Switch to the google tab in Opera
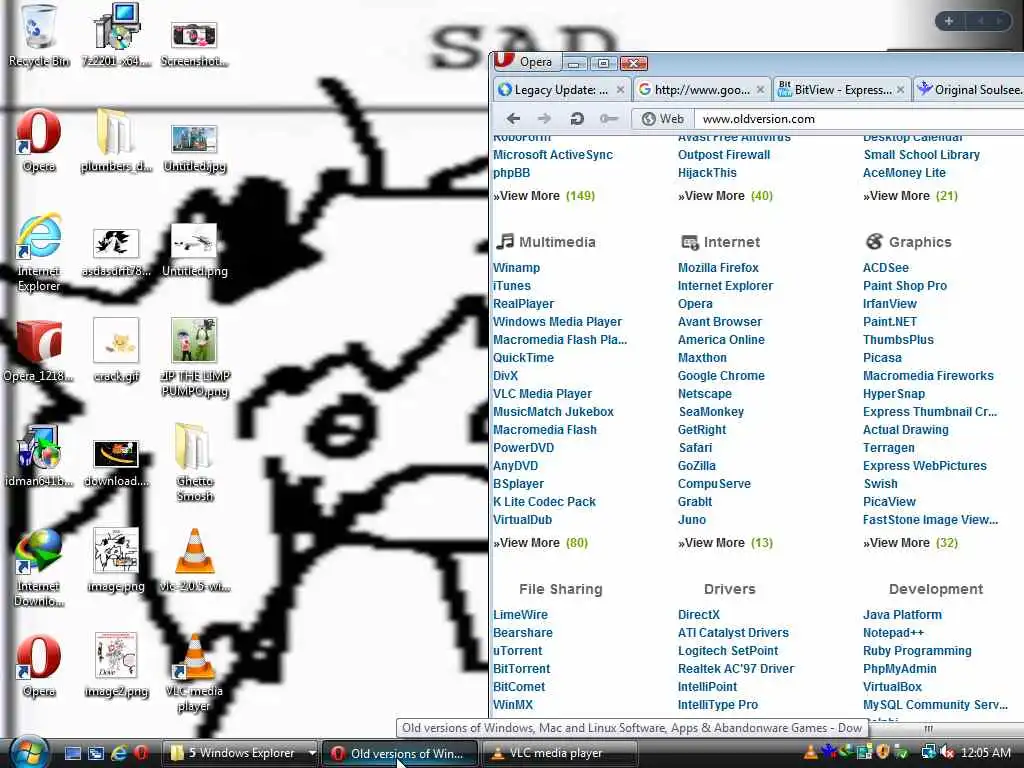1024x768 pixels. [x=702, y=89]
